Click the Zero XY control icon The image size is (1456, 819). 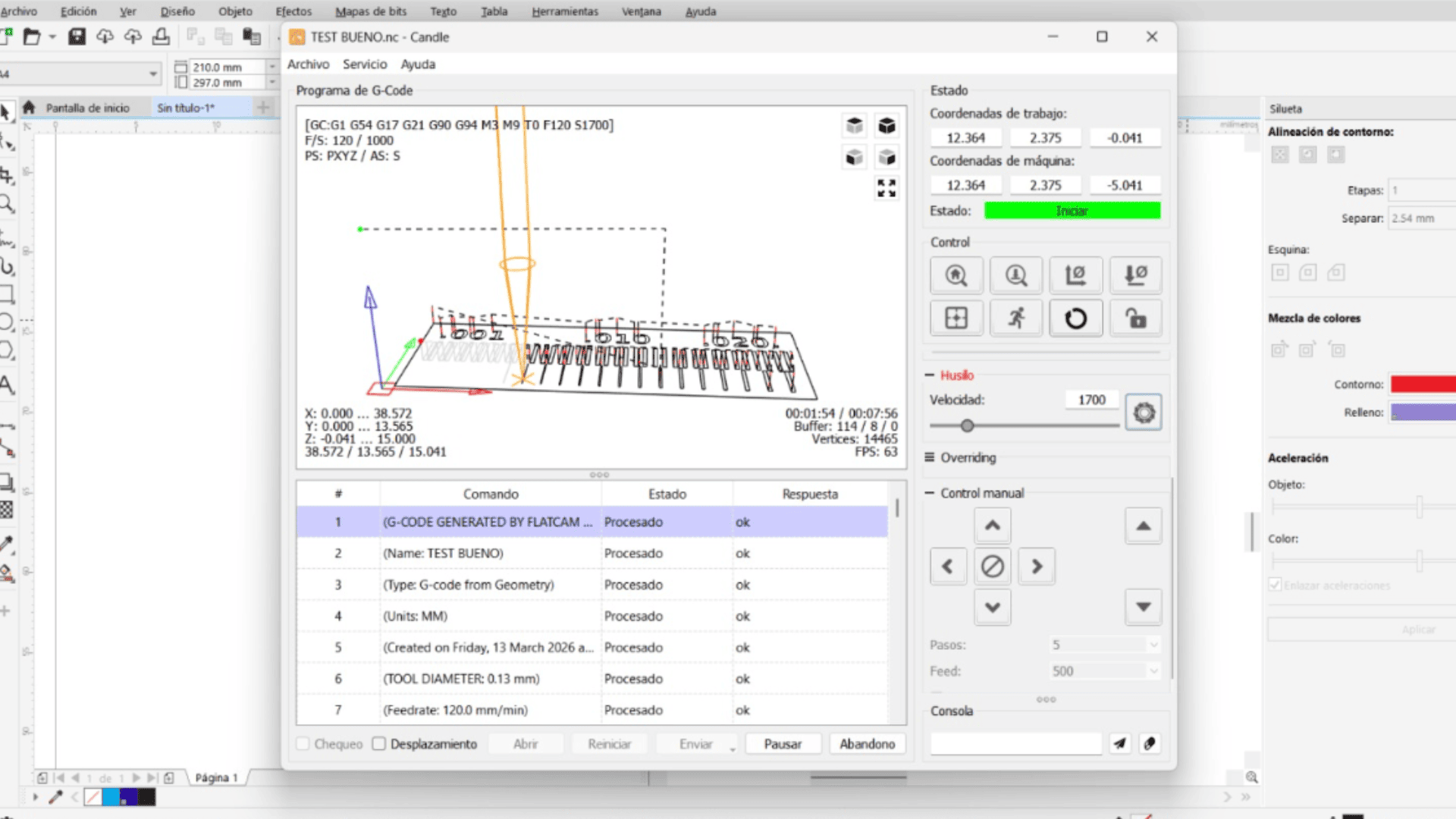point(1075,275)
